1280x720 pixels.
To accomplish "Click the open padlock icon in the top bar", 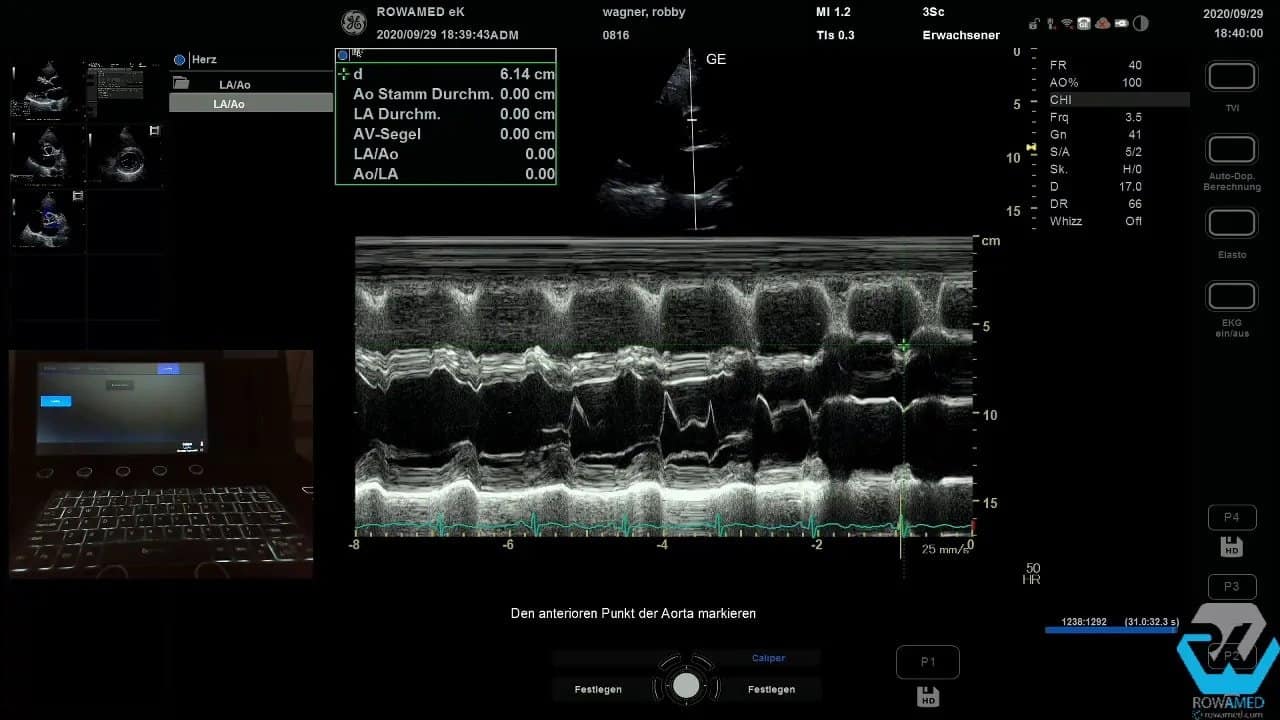I will click(x=1034, y=24).
